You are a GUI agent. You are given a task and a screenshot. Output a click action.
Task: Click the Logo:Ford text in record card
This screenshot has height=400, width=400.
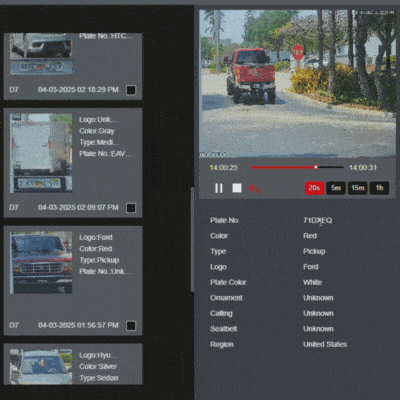(x=96, y=237)
